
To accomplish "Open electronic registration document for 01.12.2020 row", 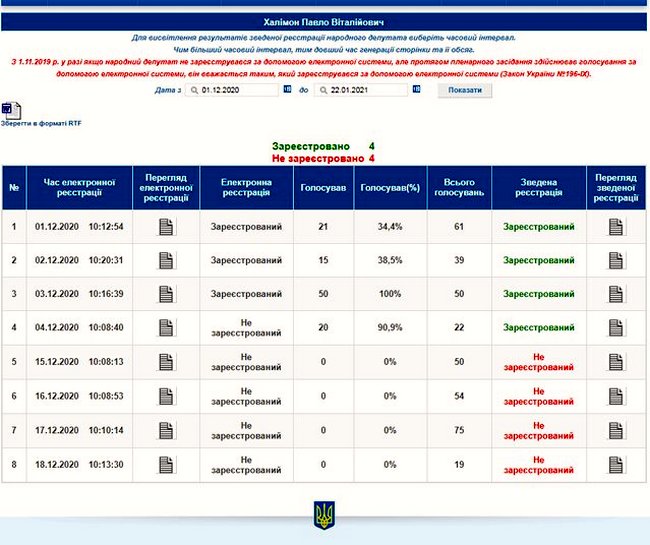I will tap(166, 227).
